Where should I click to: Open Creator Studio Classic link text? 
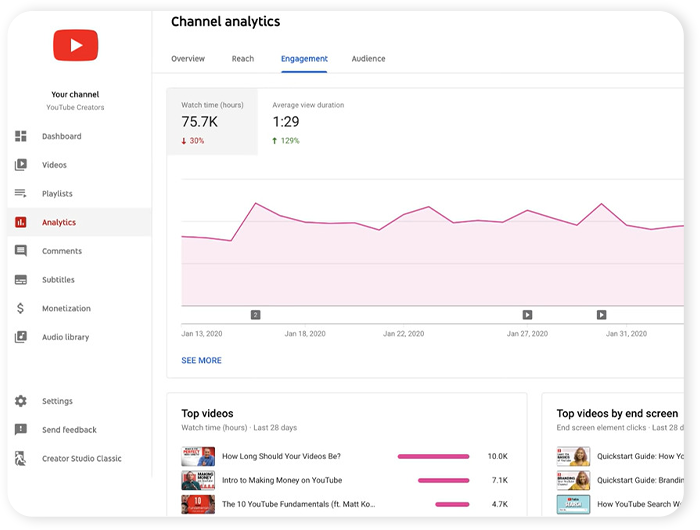(x=82, y=458)
